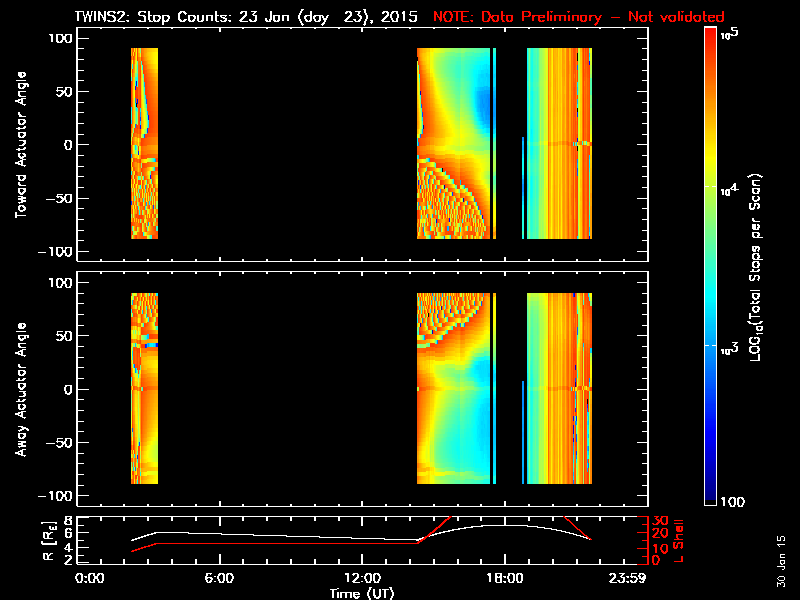
Task: Select the "0:00" time tick label
Action: pyautogui.click(x=90, y=579)
